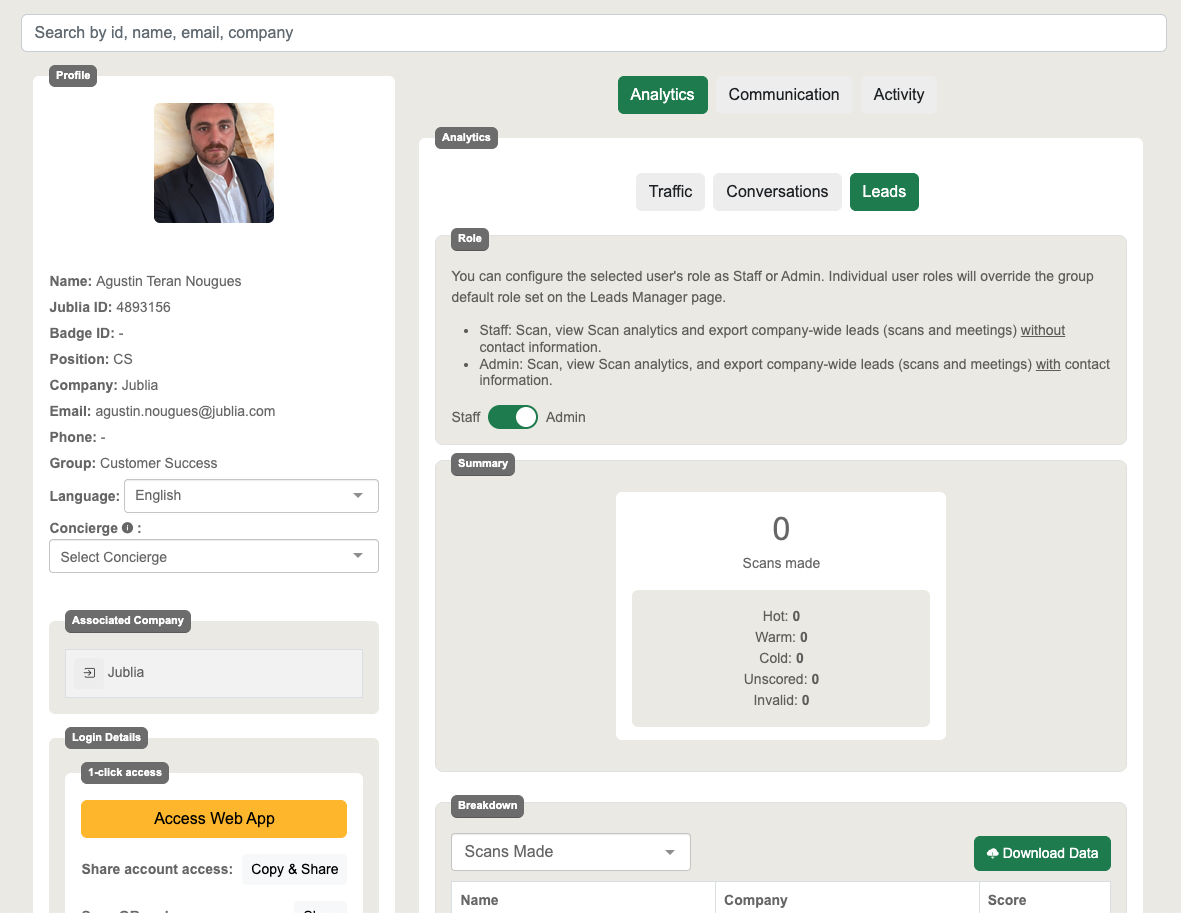
Task: Toggle the Staff/Admin role switch
Action: click(x=512, y=417)
